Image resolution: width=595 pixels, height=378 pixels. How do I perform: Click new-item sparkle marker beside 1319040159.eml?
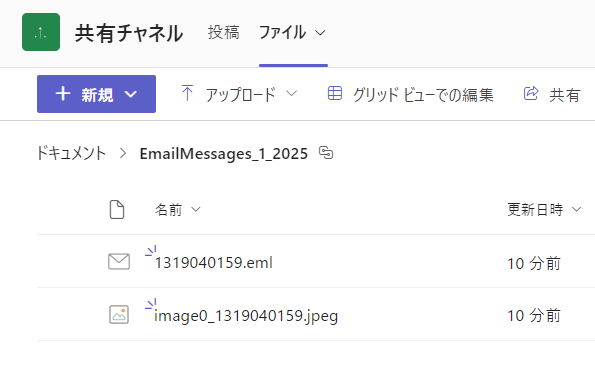click(x=151, y=251)
